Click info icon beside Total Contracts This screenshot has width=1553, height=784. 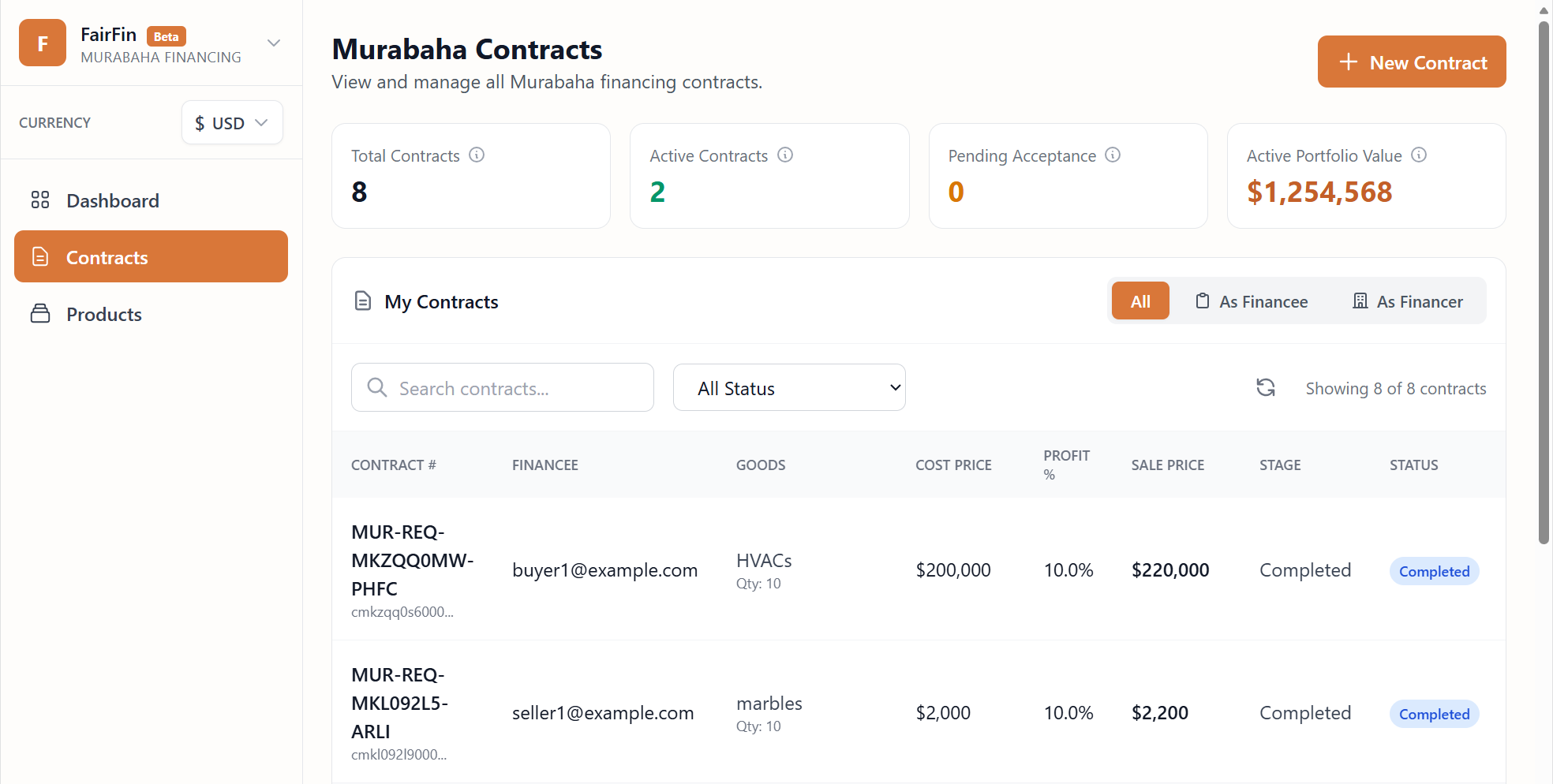(477, 155)
